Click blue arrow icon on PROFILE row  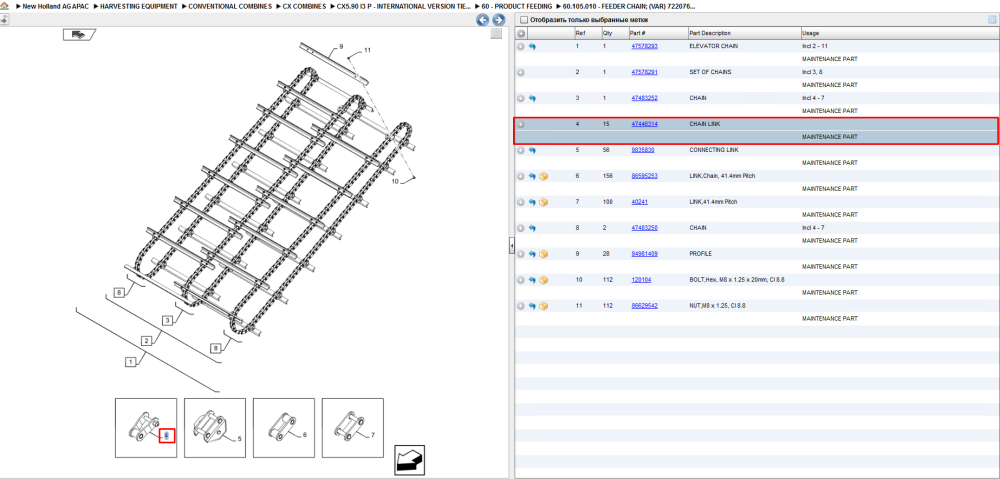[x=533, y=254]
